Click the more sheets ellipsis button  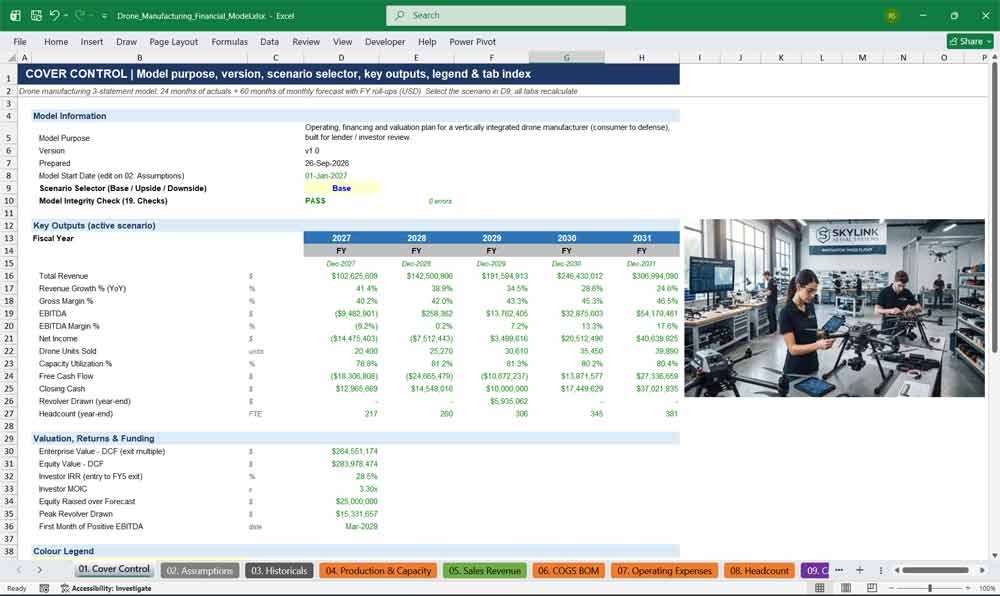pos(839,570)
